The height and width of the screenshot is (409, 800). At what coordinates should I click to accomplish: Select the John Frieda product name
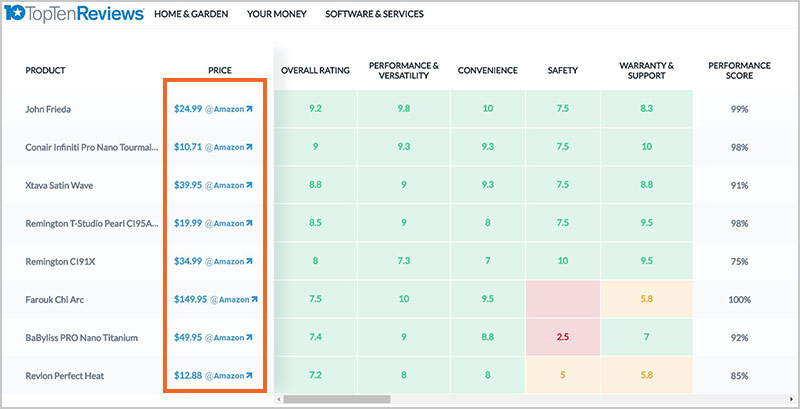point(48,109)
